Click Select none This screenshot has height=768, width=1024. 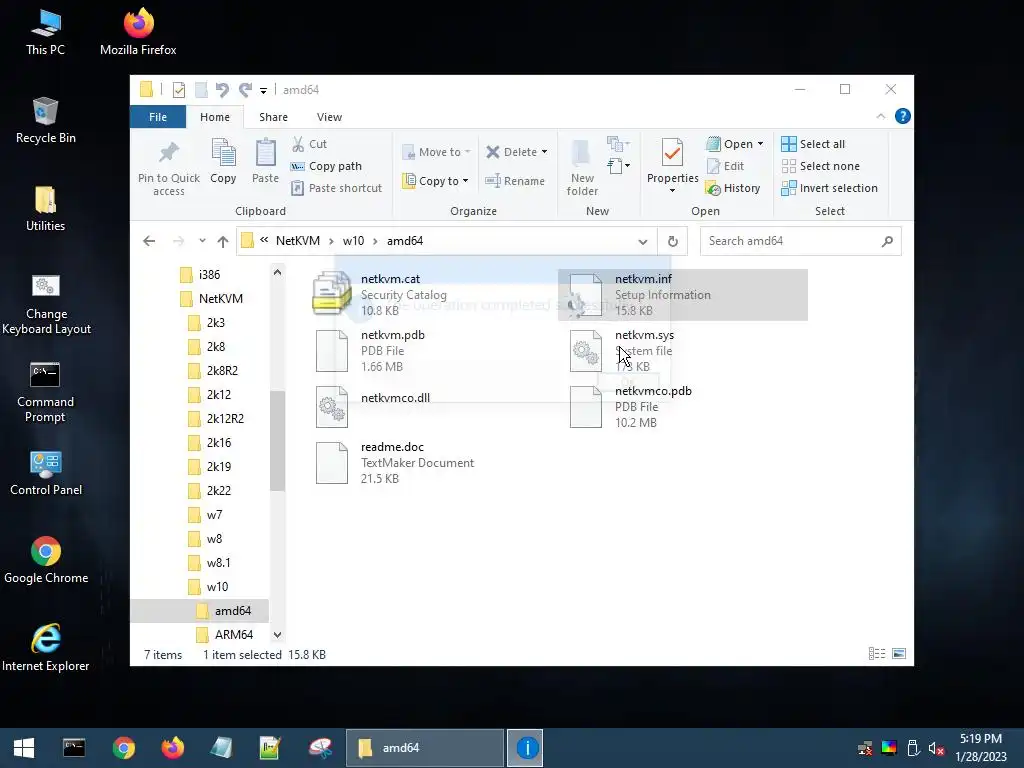click(820, 166)
